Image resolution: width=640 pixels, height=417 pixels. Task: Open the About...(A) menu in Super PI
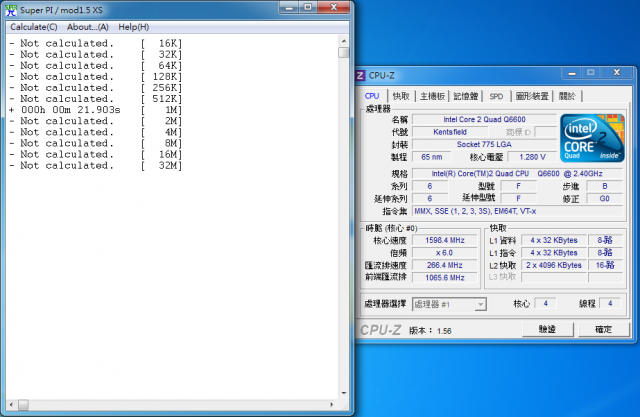[88, 27]
